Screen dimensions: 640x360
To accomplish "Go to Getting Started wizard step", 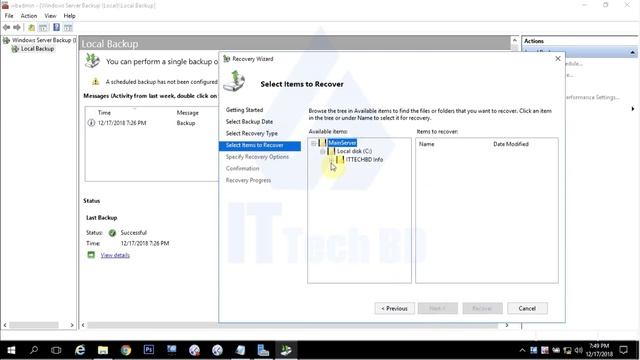I will 244,110.
